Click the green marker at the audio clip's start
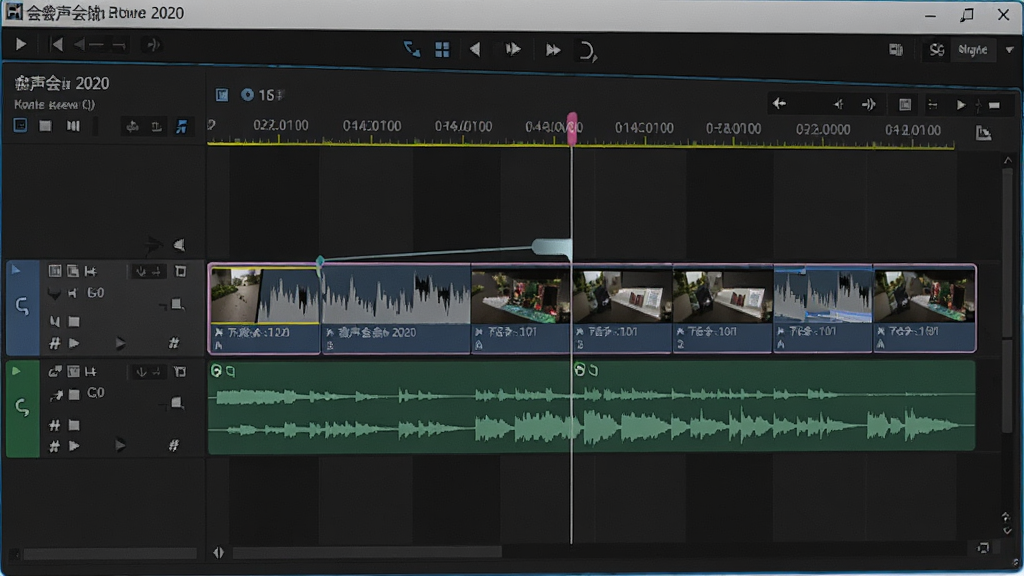 [x=216, y=371]
